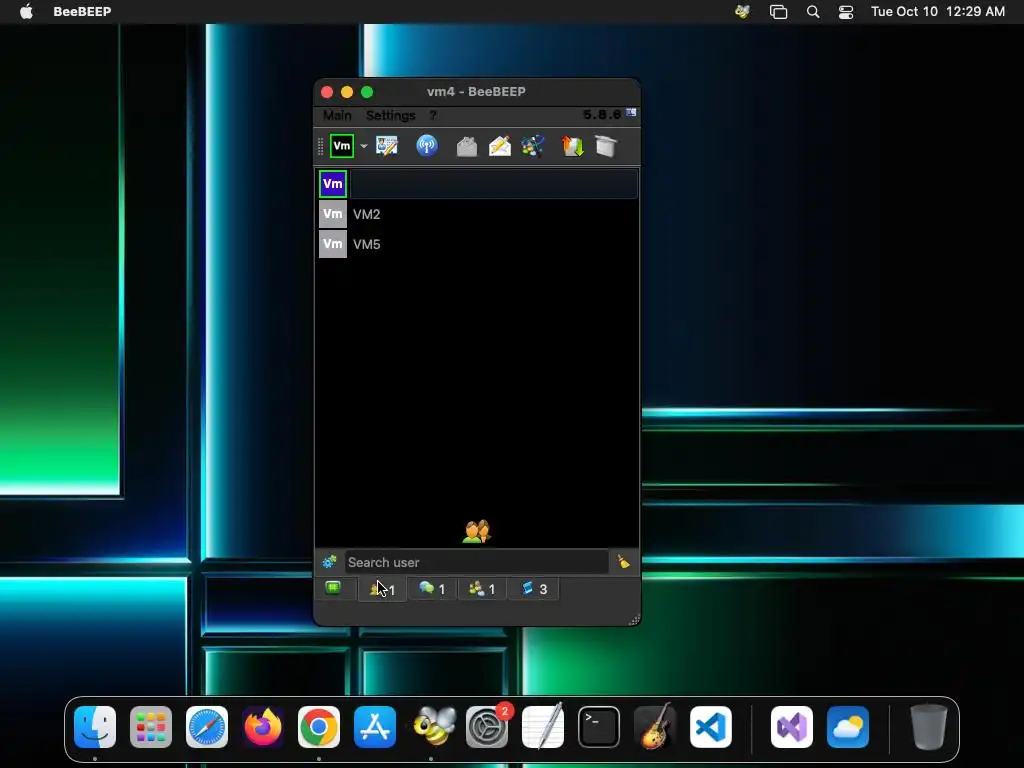Click the gray open envelope icon

[x=466, y=146]
